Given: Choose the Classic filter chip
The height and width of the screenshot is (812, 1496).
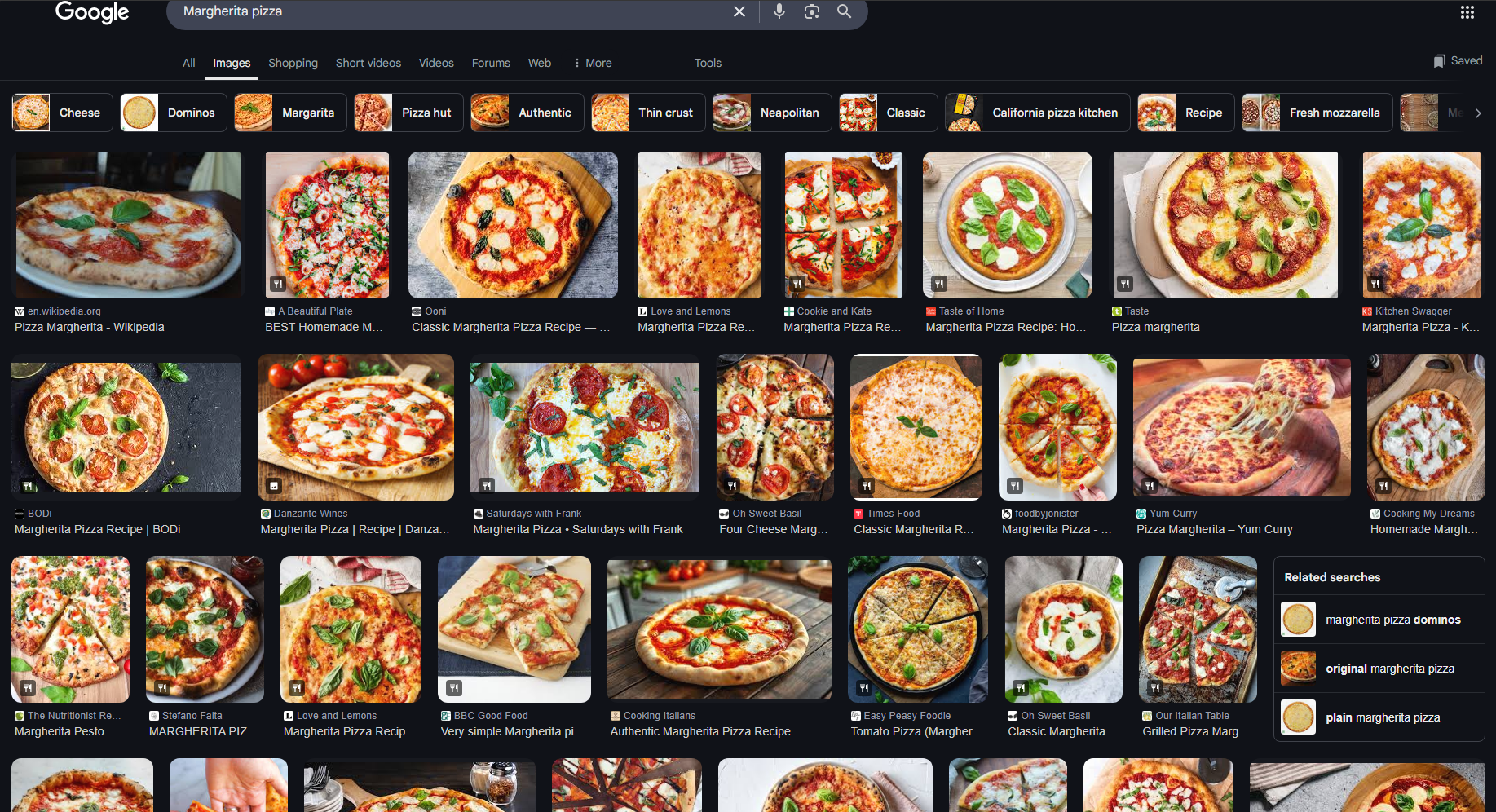Looking at the screenshot, I should click(889, 113).
